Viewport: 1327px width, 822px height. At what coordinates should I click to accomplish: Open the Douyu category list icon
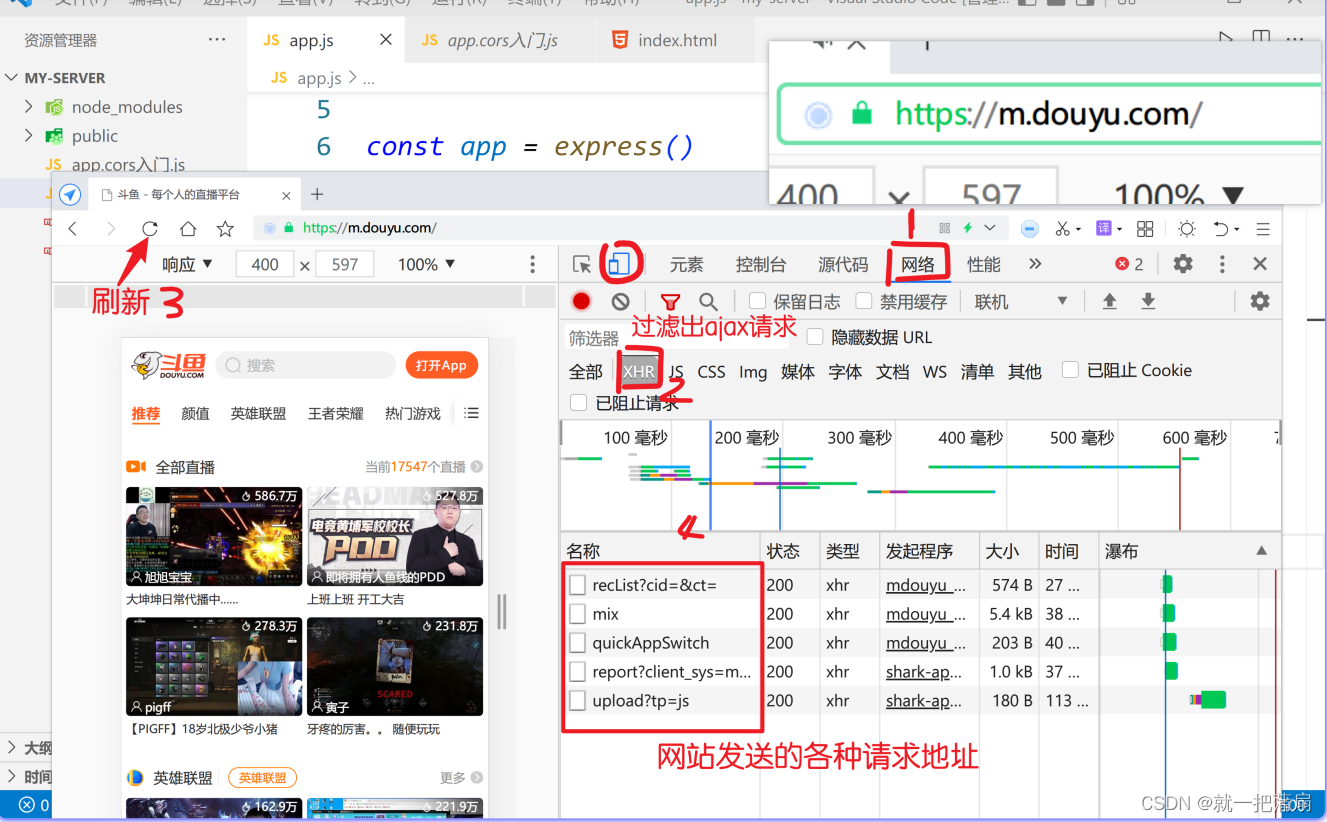[472, 413]
